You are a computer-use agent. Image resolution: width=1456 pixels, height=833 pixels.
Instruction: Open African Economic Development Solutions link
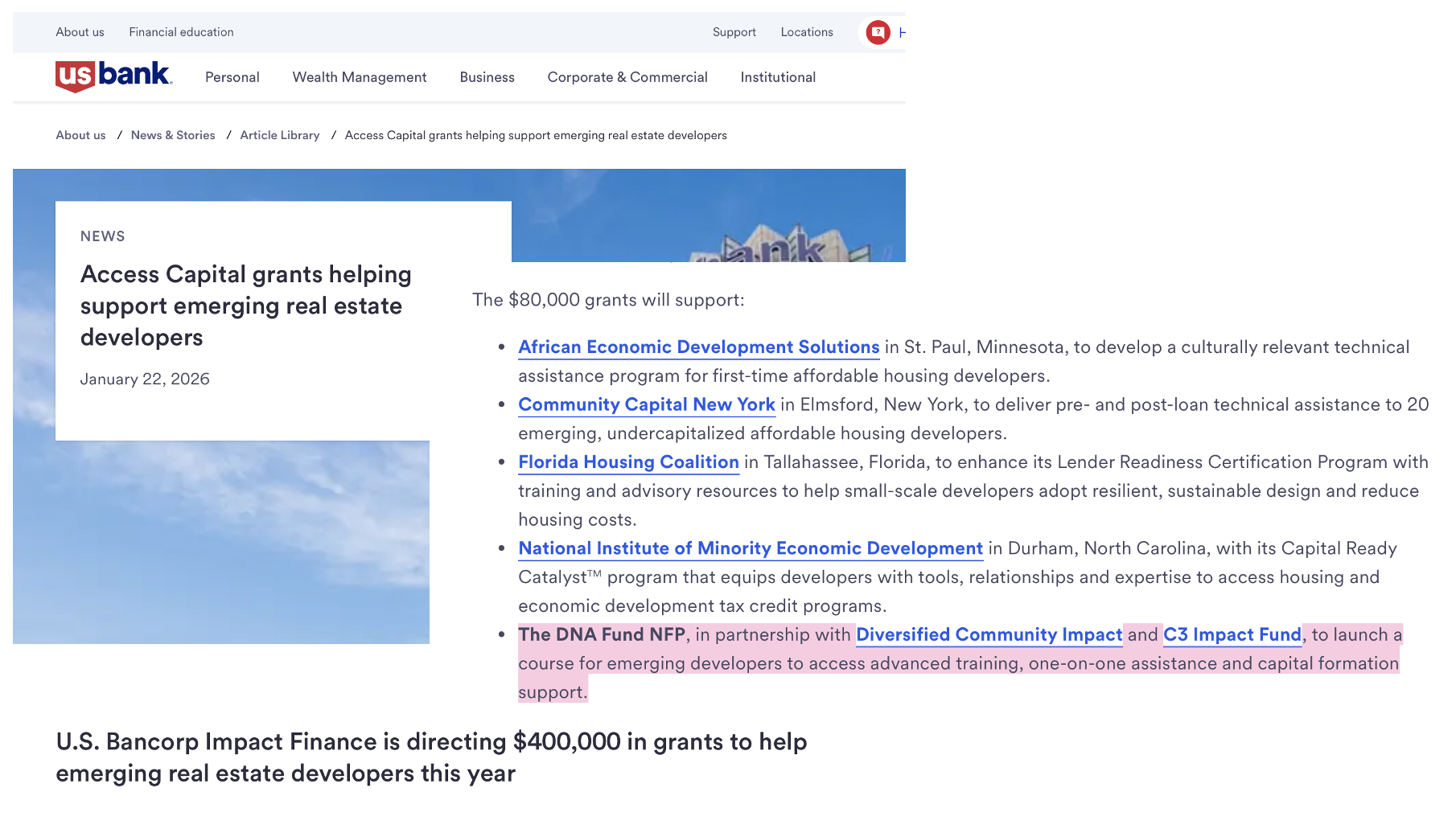coord(698,347)
